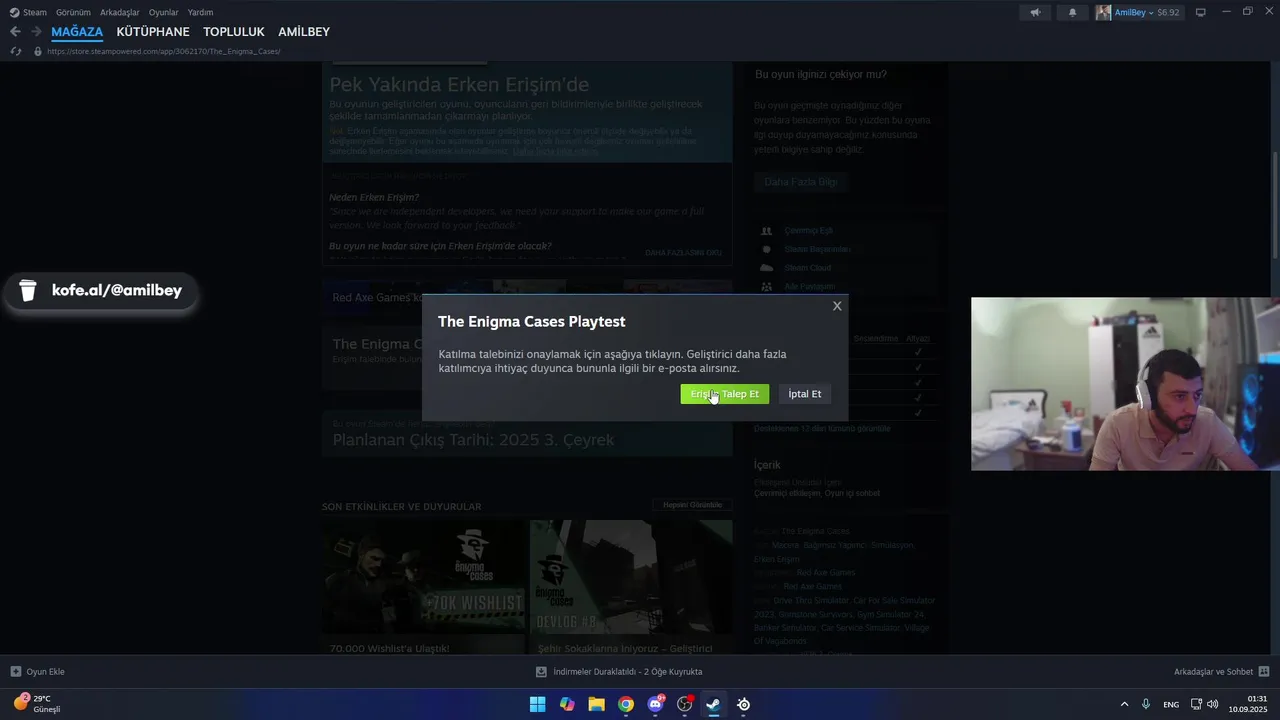Click the friends chat icon in bottom bar
The width and height of the screenshot is (1280, 720).
coord(1264,672)
